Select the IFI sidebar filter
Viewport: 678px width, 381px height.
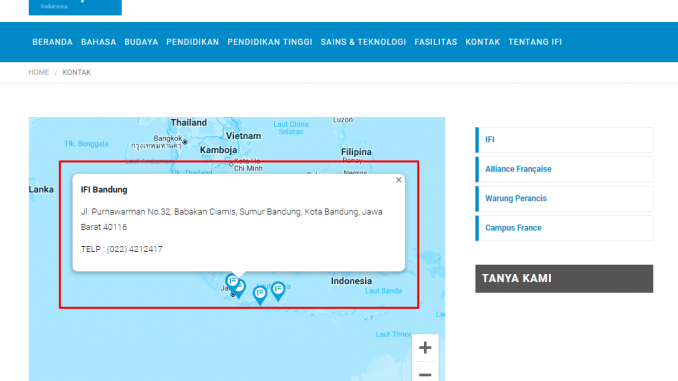[564, 140]
